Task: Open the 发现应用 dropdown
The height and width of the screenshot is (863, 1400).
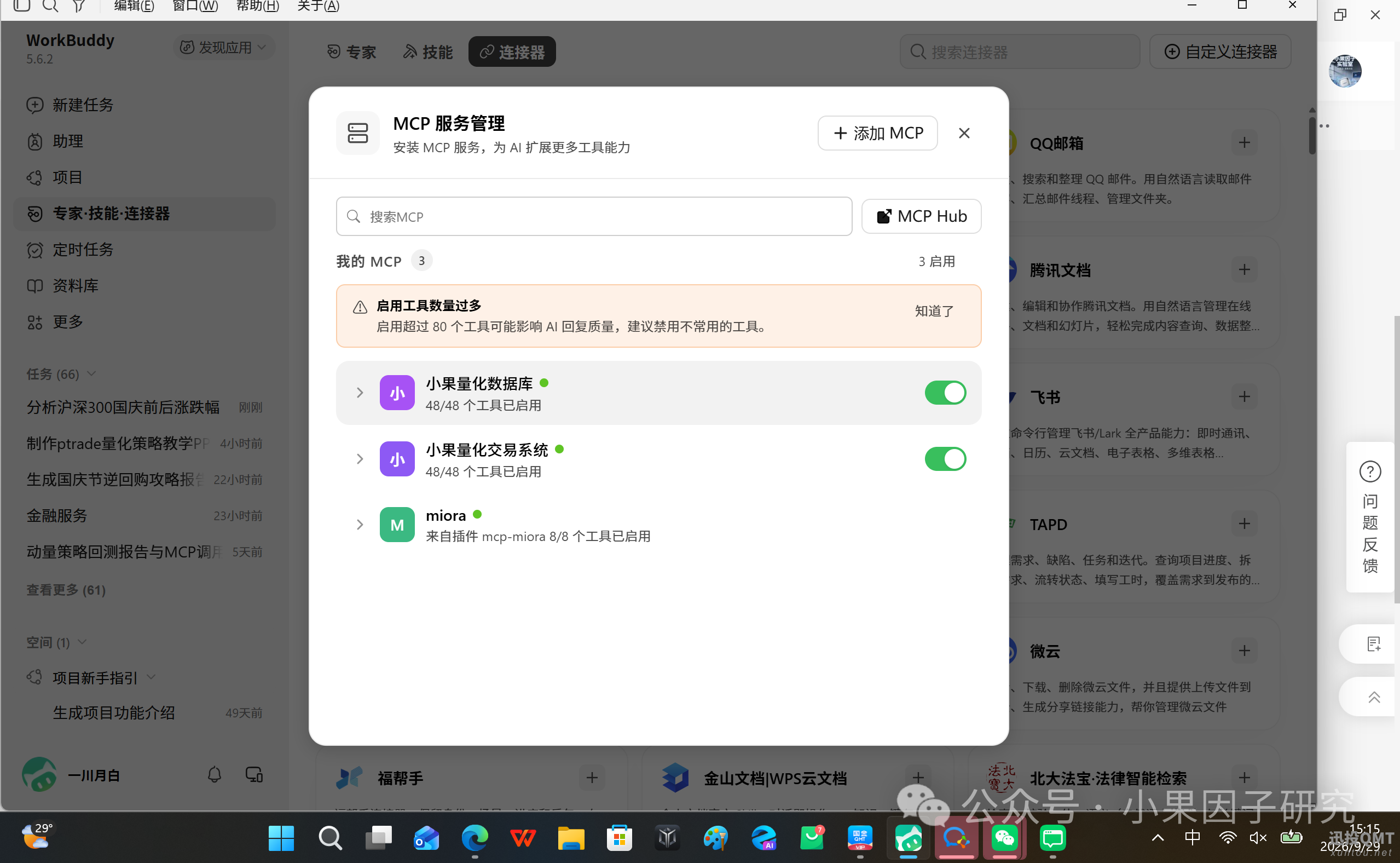Action: point(224,48)
